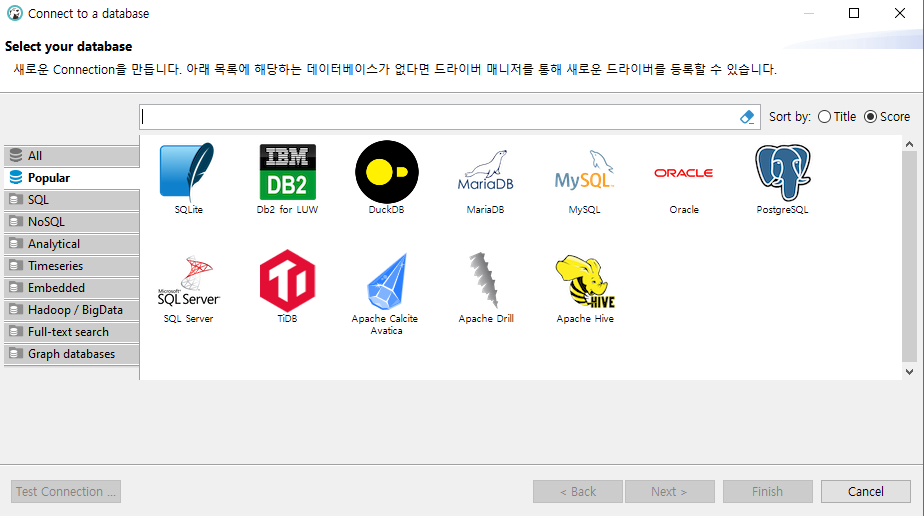Switch to the Analytical category
This screenshot has width=924, height=516.
71,244
